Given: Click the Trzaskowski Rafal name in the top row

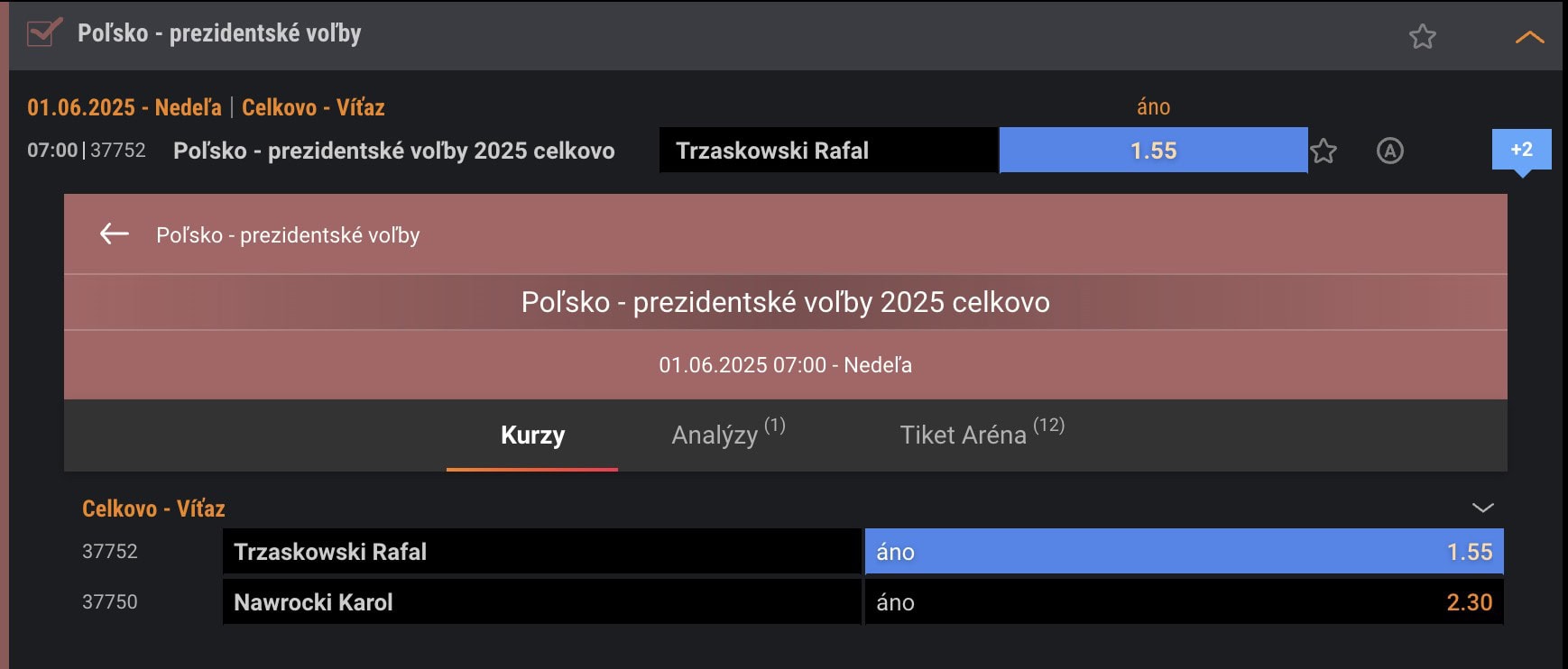Looking at the screenshot, I should 772,151.
